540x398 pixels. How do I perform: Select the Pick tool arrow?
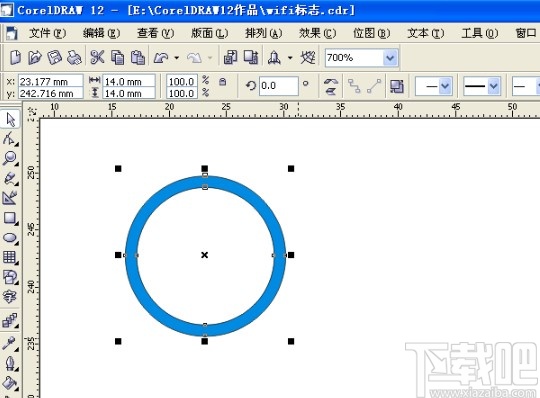tap(10, 119)
